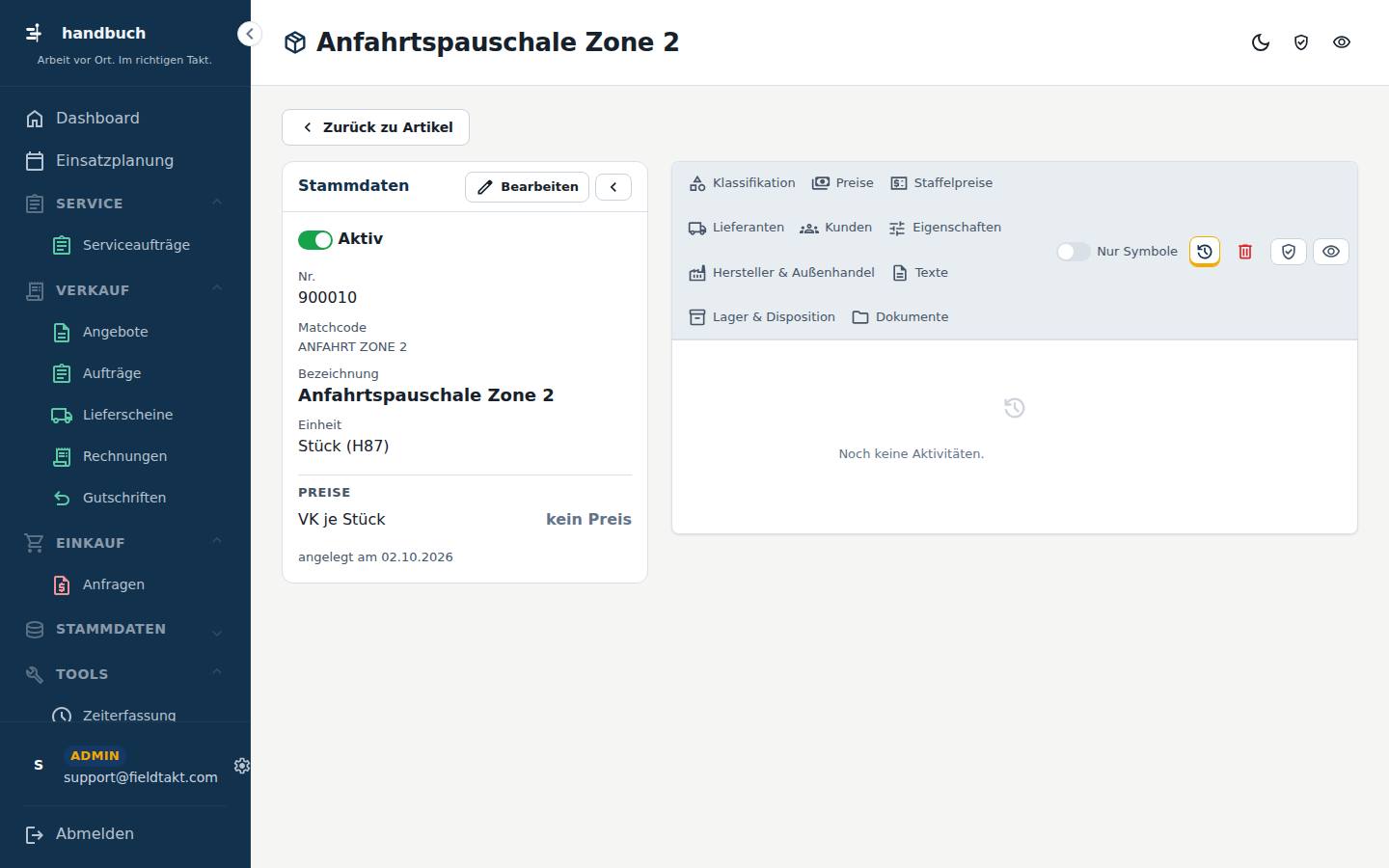
Task: Expand STAMMDATEN section in sidebar
Action: 217,632
